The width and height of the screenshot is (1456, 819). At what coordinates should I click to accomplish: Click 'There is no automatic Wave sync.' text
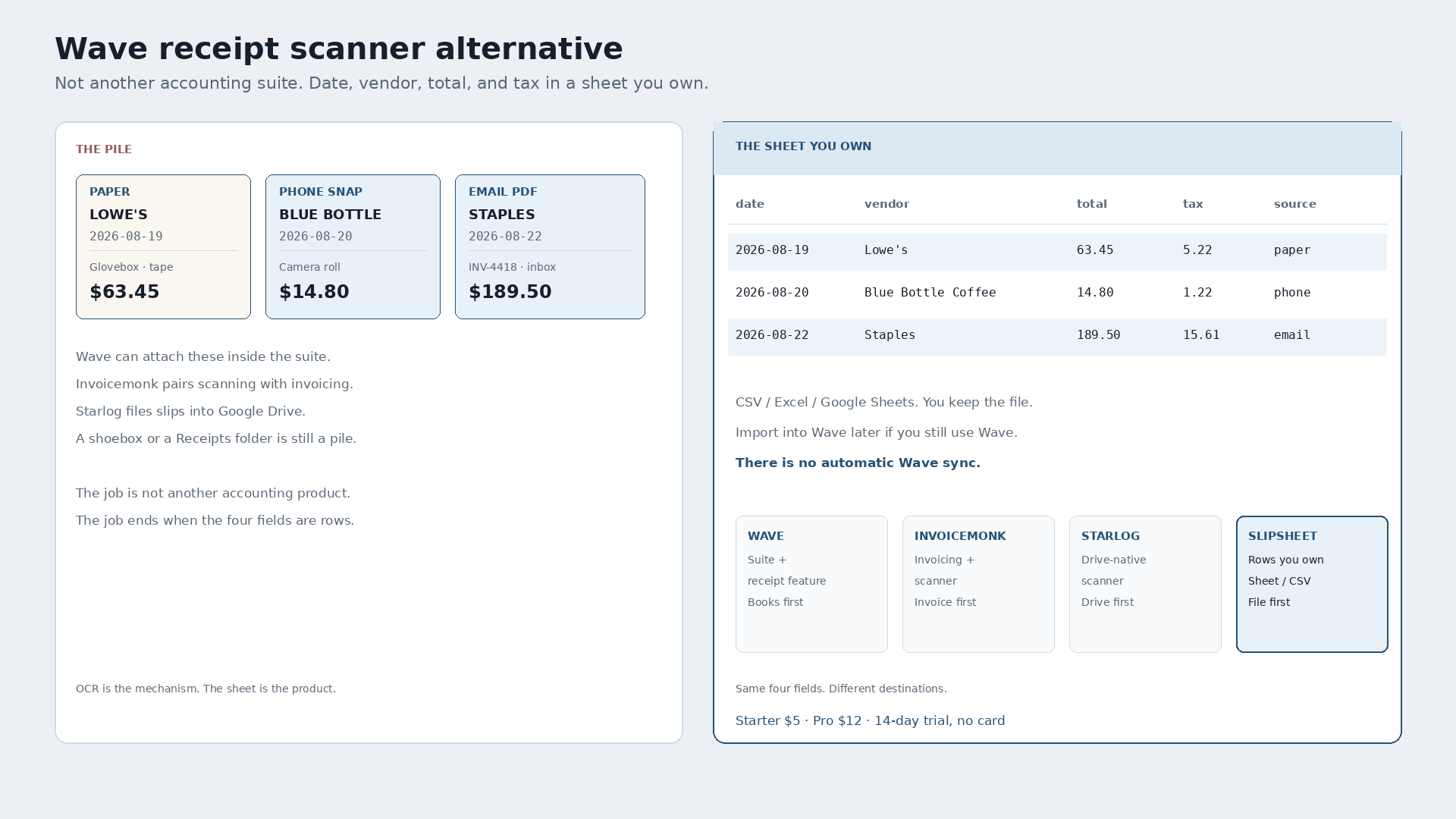coord(858,463)
